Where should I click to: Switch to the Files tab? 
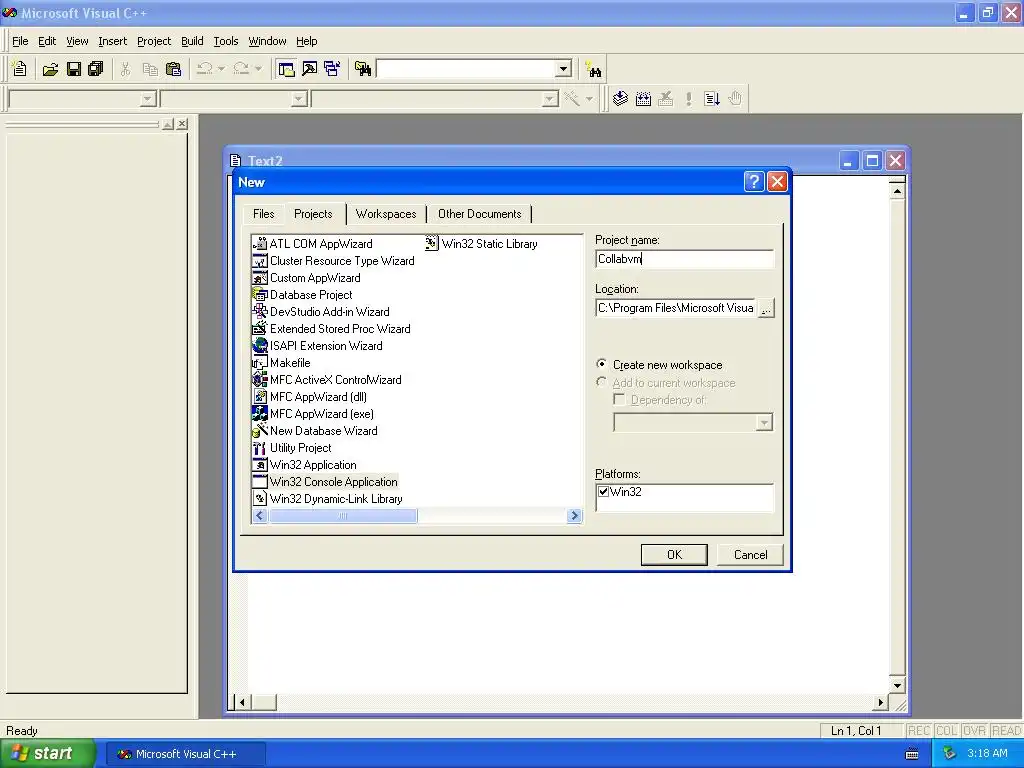pyautogui.click(x=263, y=214)
